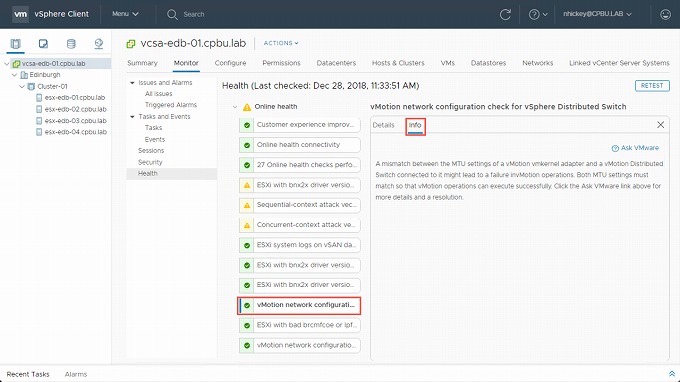Open the help question mark menu
Image resolution: width=680 pixels, height=382 pixels.
click(x=538, y=14)
